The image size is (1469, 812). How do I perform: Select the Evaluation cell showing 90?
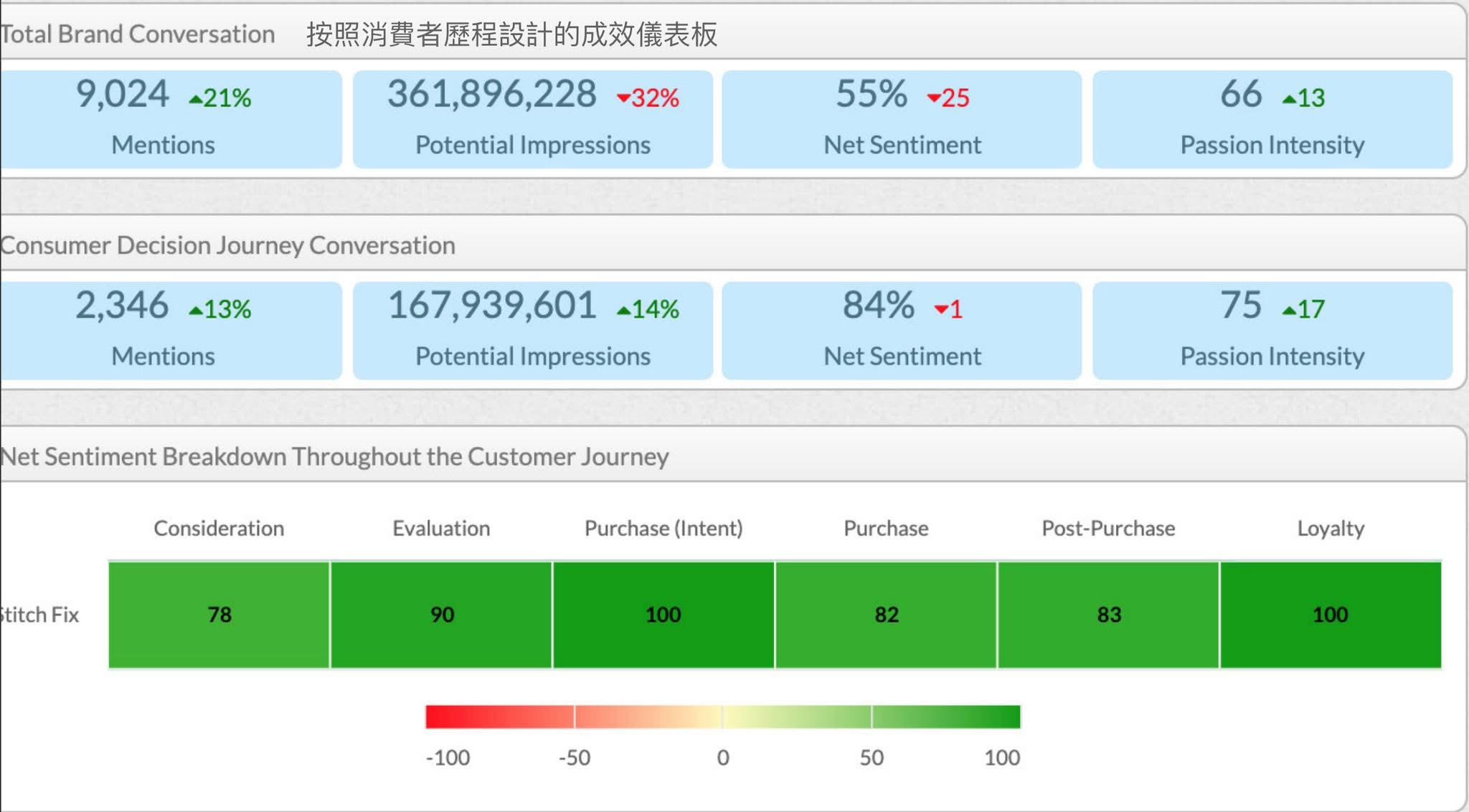(x=441, y=615)
